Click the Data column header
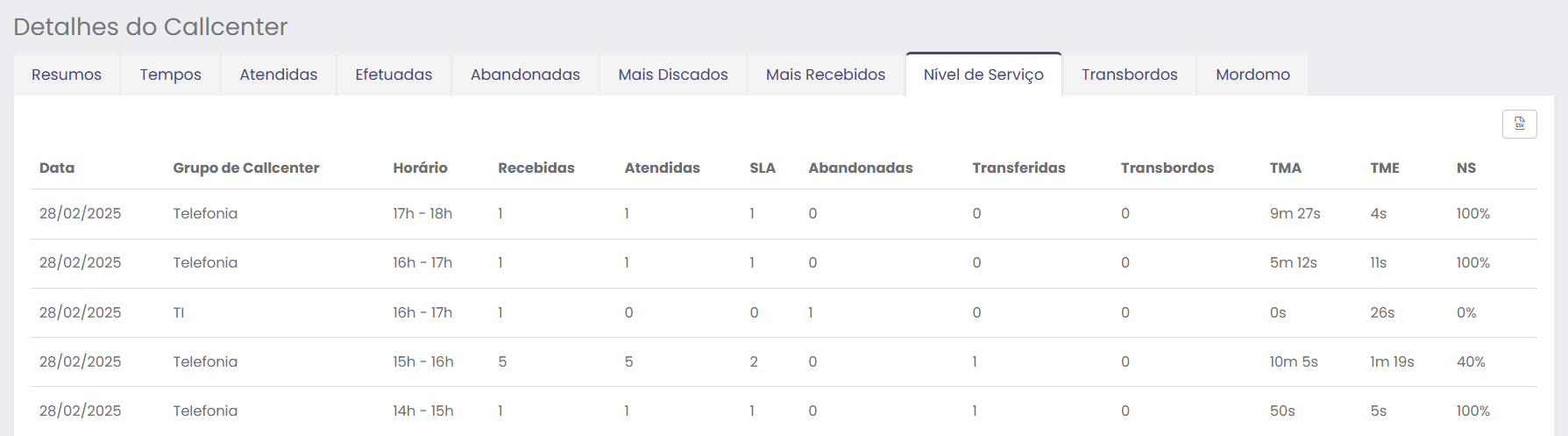 (x=57, y=168)
